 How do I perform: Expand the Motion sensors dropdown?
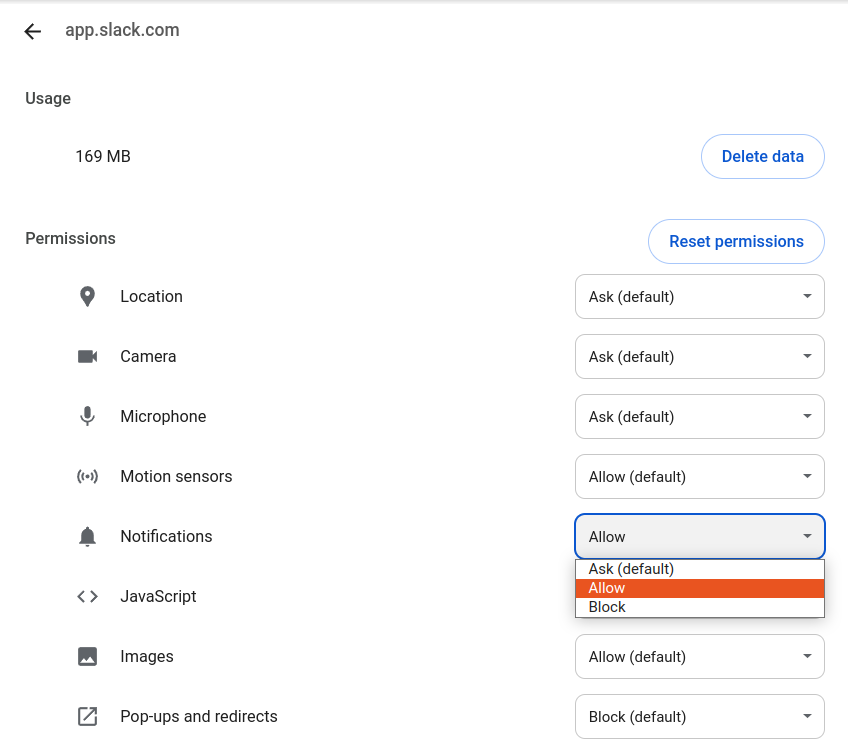[699, 476]
